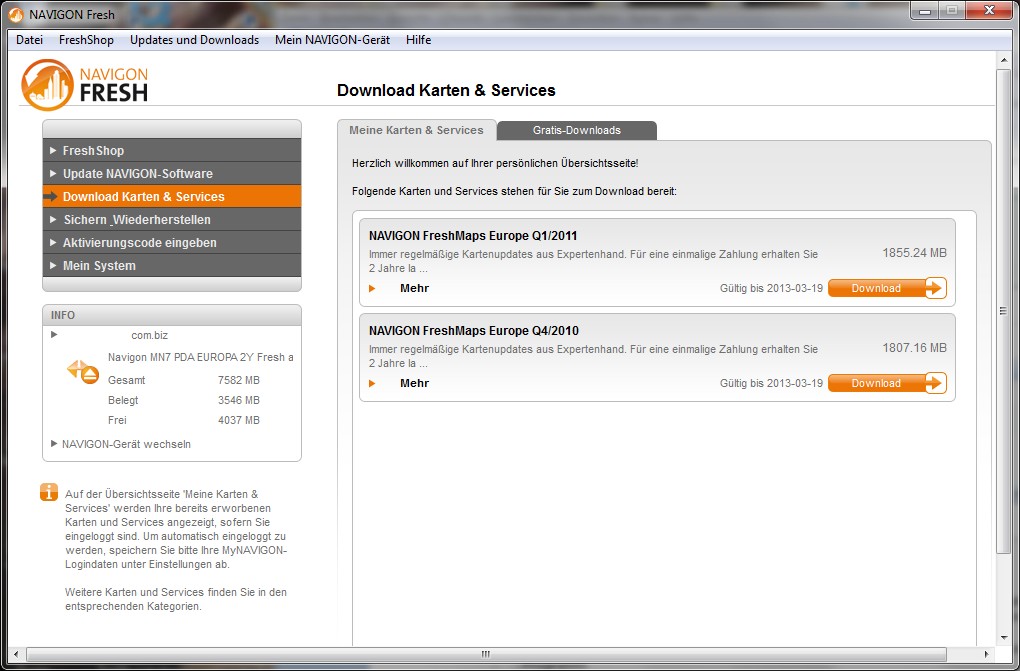
Task: Click the vertical scrollbar up arrow
Action: 1003,59
